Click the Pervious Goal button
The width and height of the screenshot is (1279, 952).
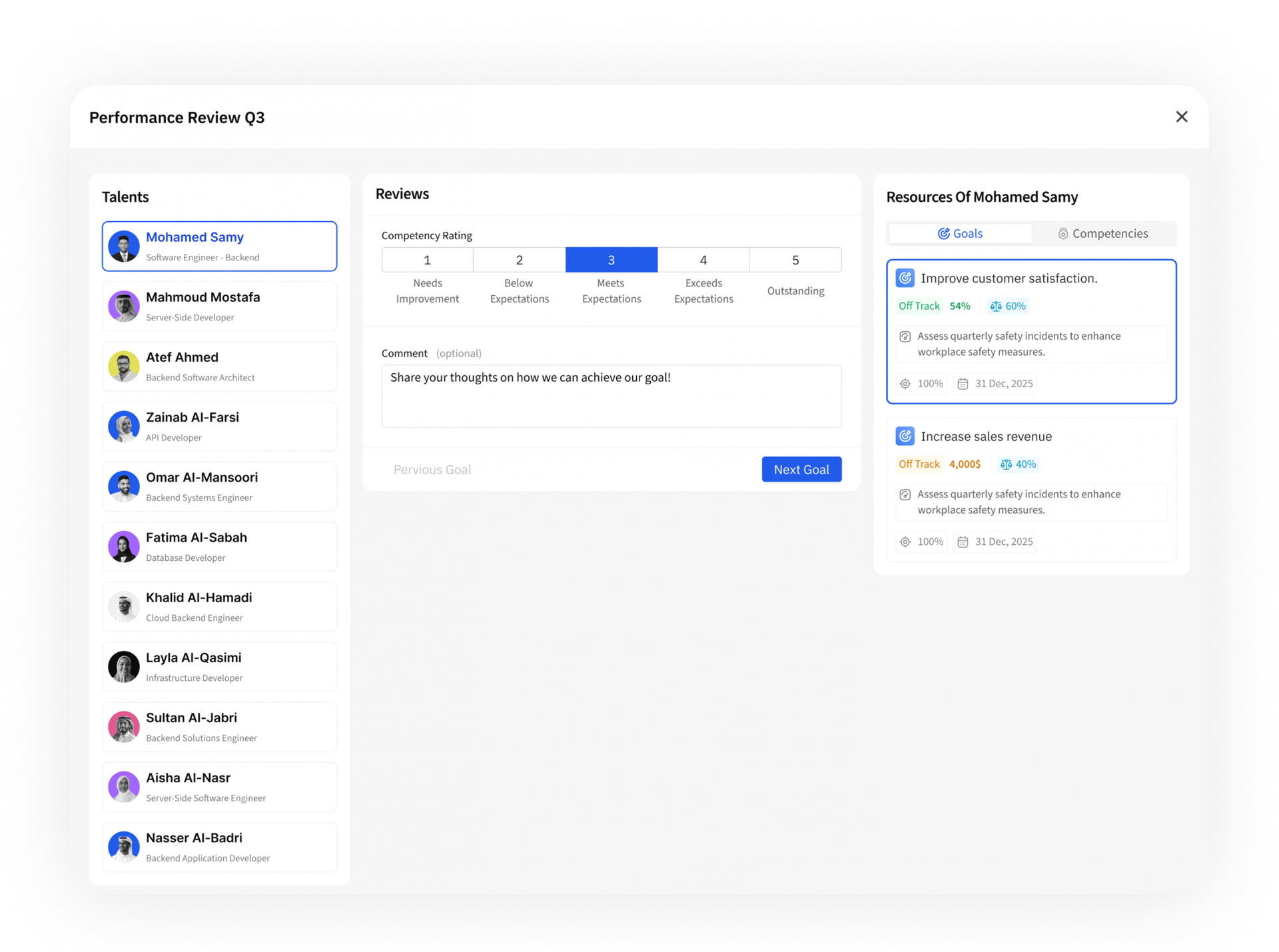pos(432,470)
